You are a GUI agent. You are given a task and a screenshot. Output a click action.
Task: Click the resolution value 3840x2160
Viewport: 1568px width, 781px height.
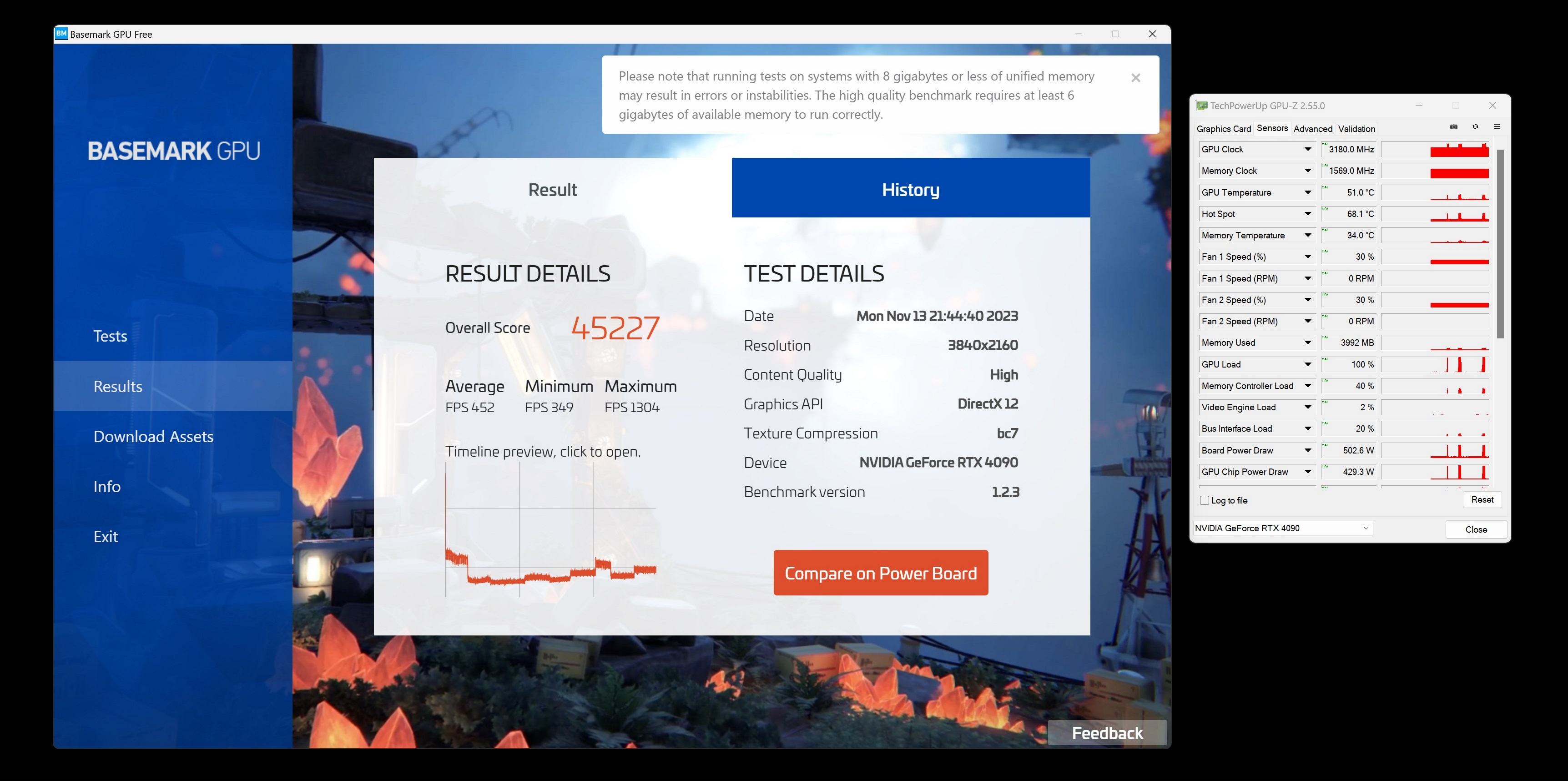[x=983, y=345]
